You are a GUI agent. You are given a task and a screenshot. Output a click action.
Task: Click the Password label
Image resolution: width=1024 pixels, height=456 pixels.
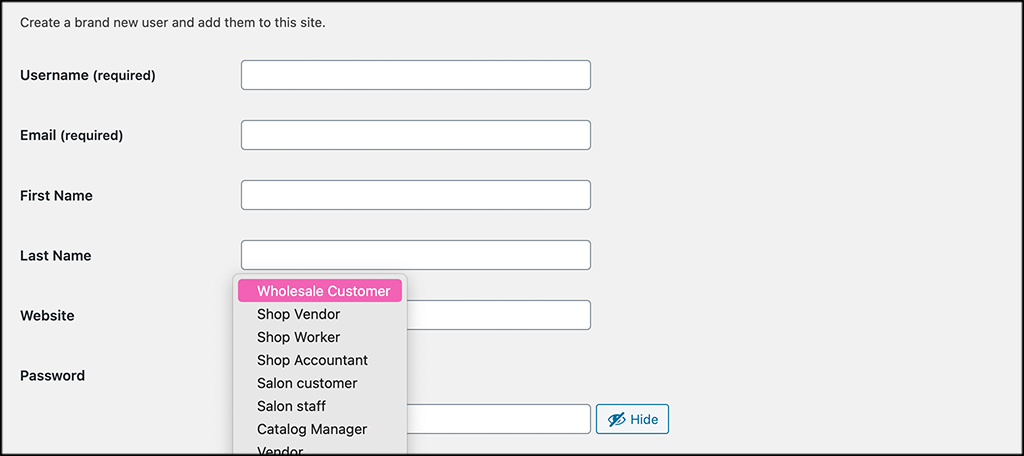[x=52, y=376]
